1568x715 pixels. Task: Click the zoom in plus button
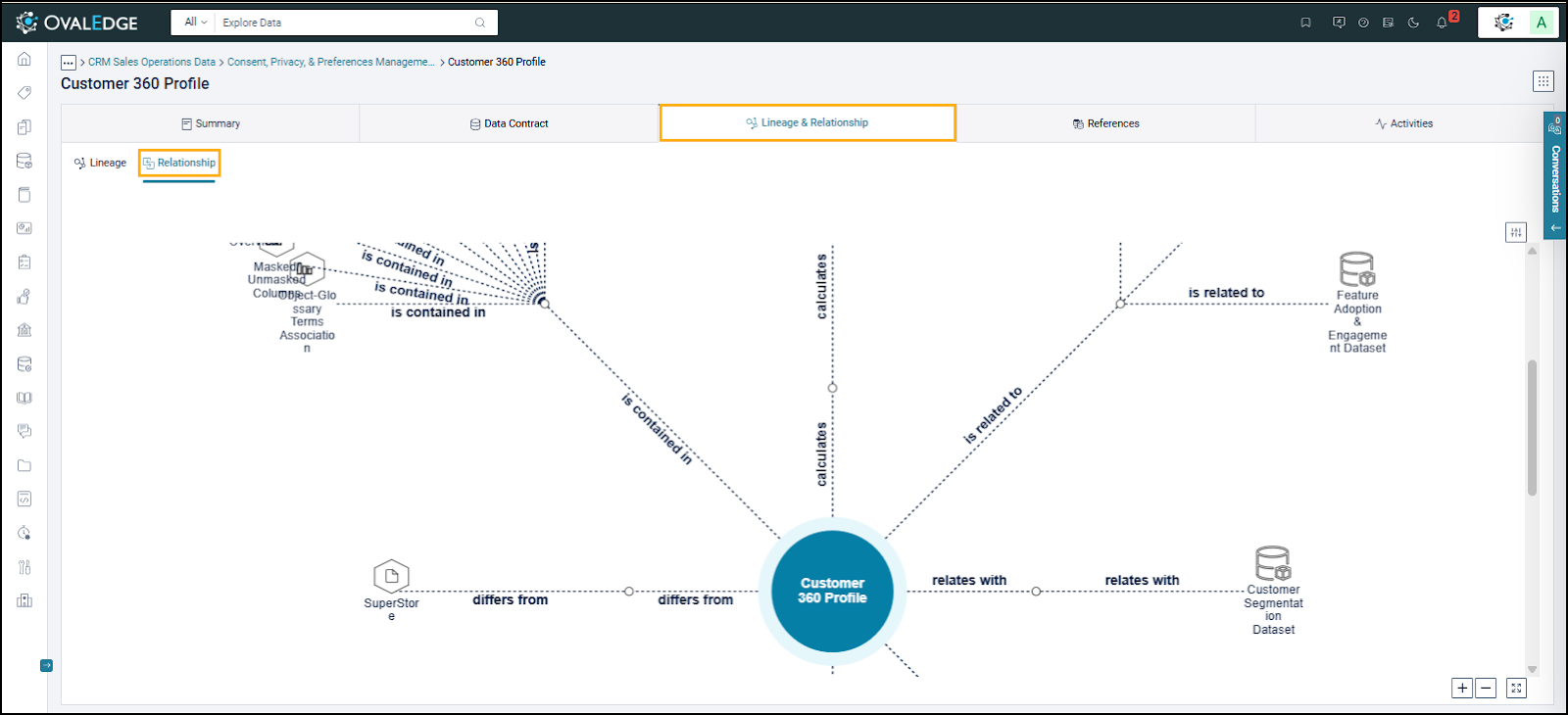tap(1462, 689)
